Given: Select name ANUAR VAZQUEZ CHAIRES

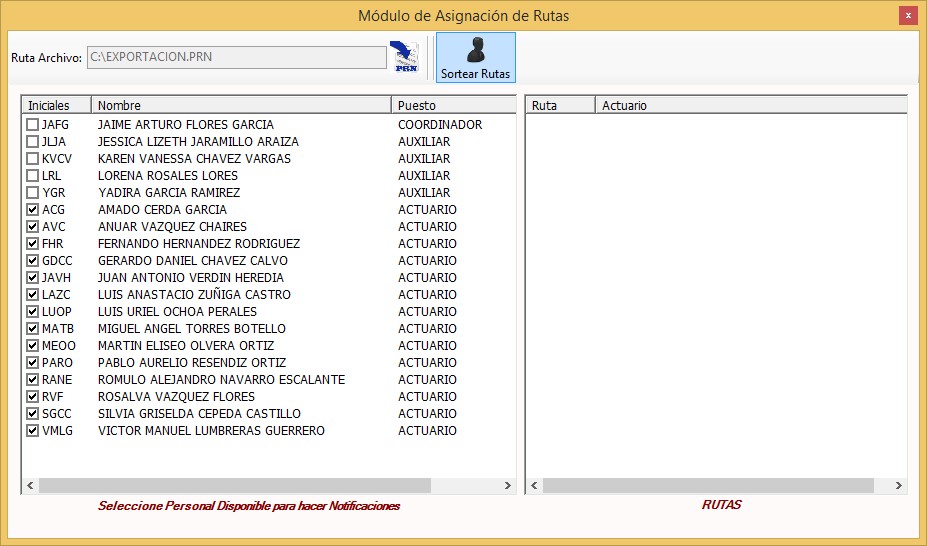Looking at the screenshot, I should coord(172,227).
